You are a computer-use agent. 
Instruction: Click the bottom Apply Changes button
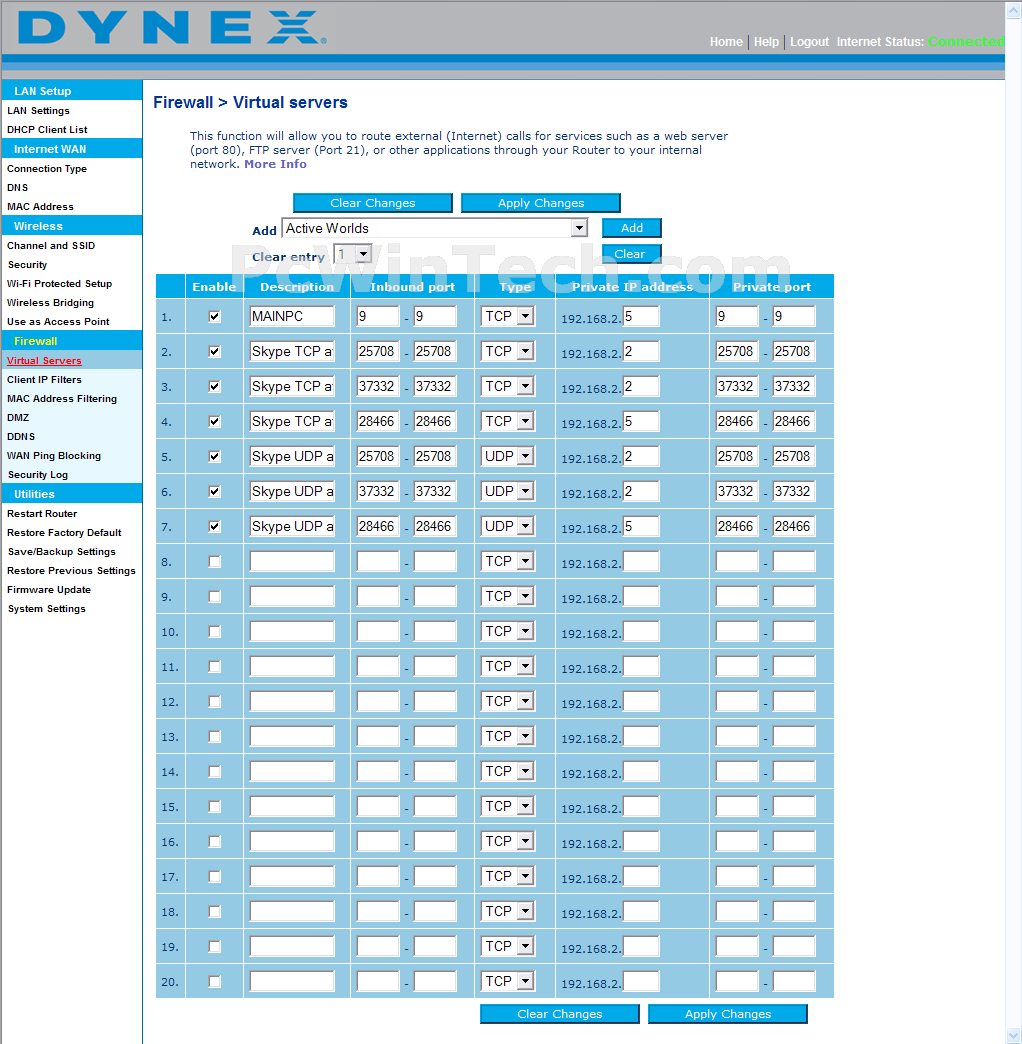728,1014
